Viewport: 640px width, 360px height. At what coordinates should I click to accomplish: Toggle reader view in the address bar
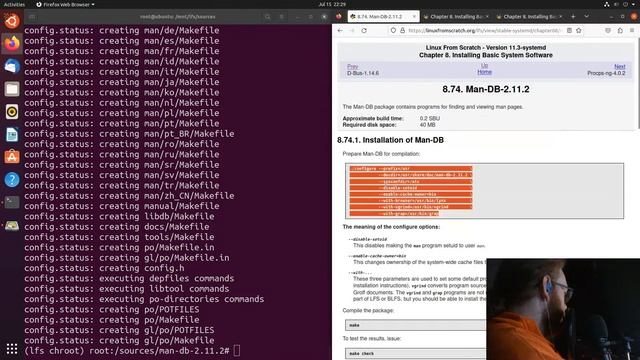[569, 31]
